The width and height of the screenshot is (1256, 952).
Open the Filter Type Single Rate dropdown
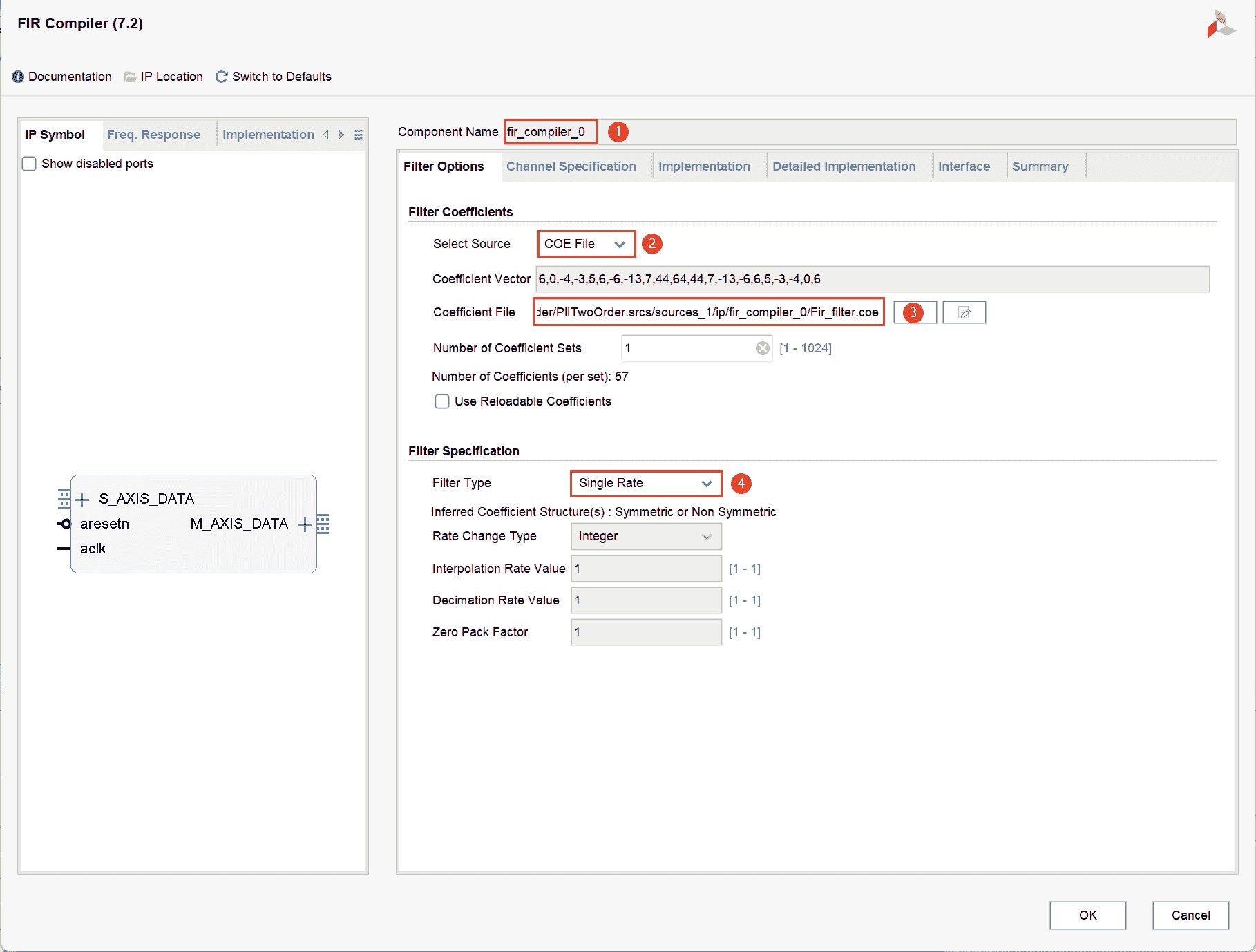645,484
